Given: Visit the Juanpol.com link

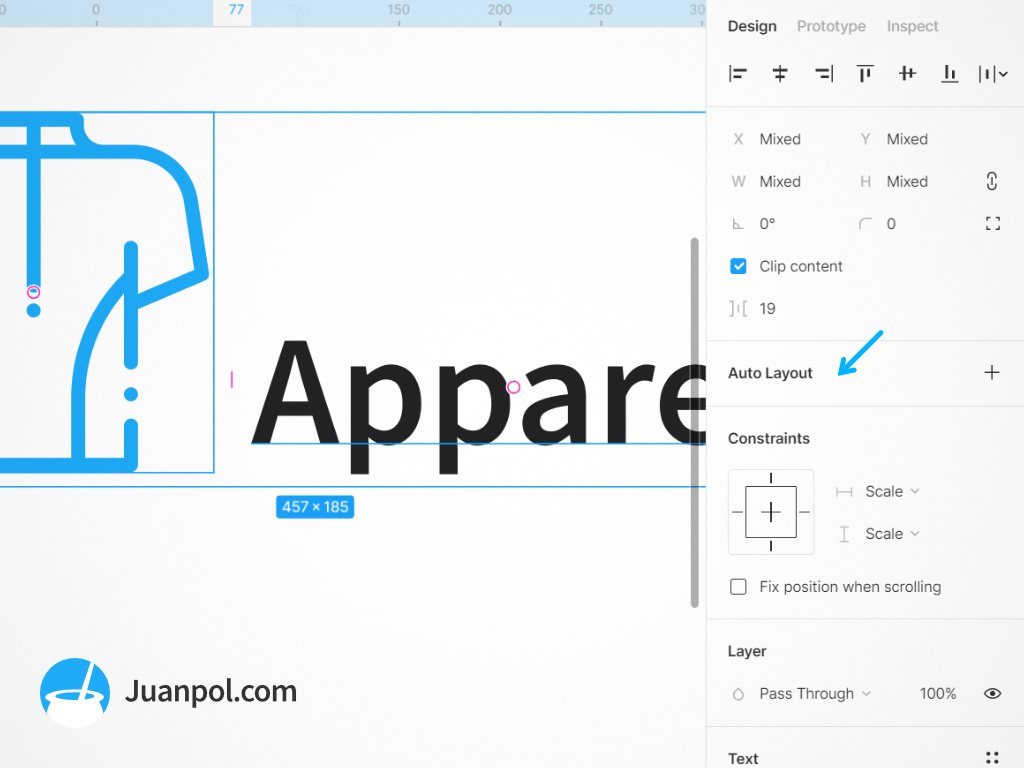Looking at the screenshot, I should click(212, 691).
